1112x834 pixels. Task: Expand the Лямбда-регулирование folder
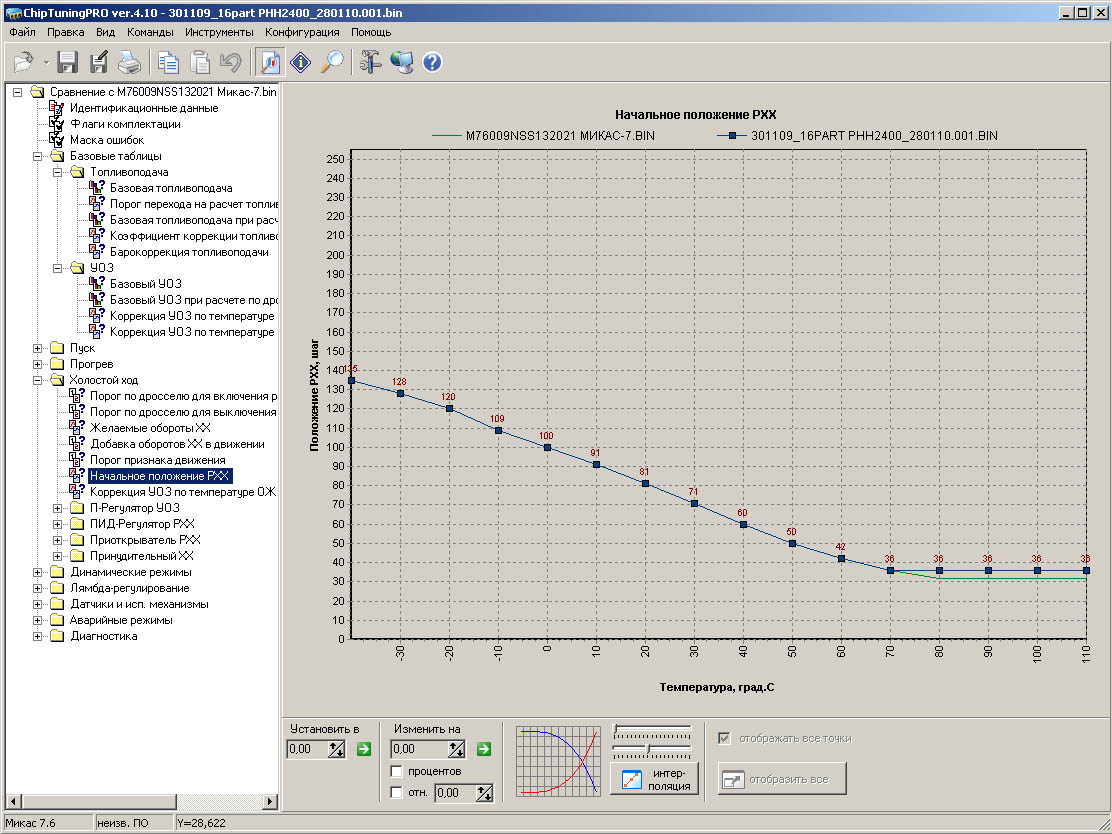coord(38,588)
